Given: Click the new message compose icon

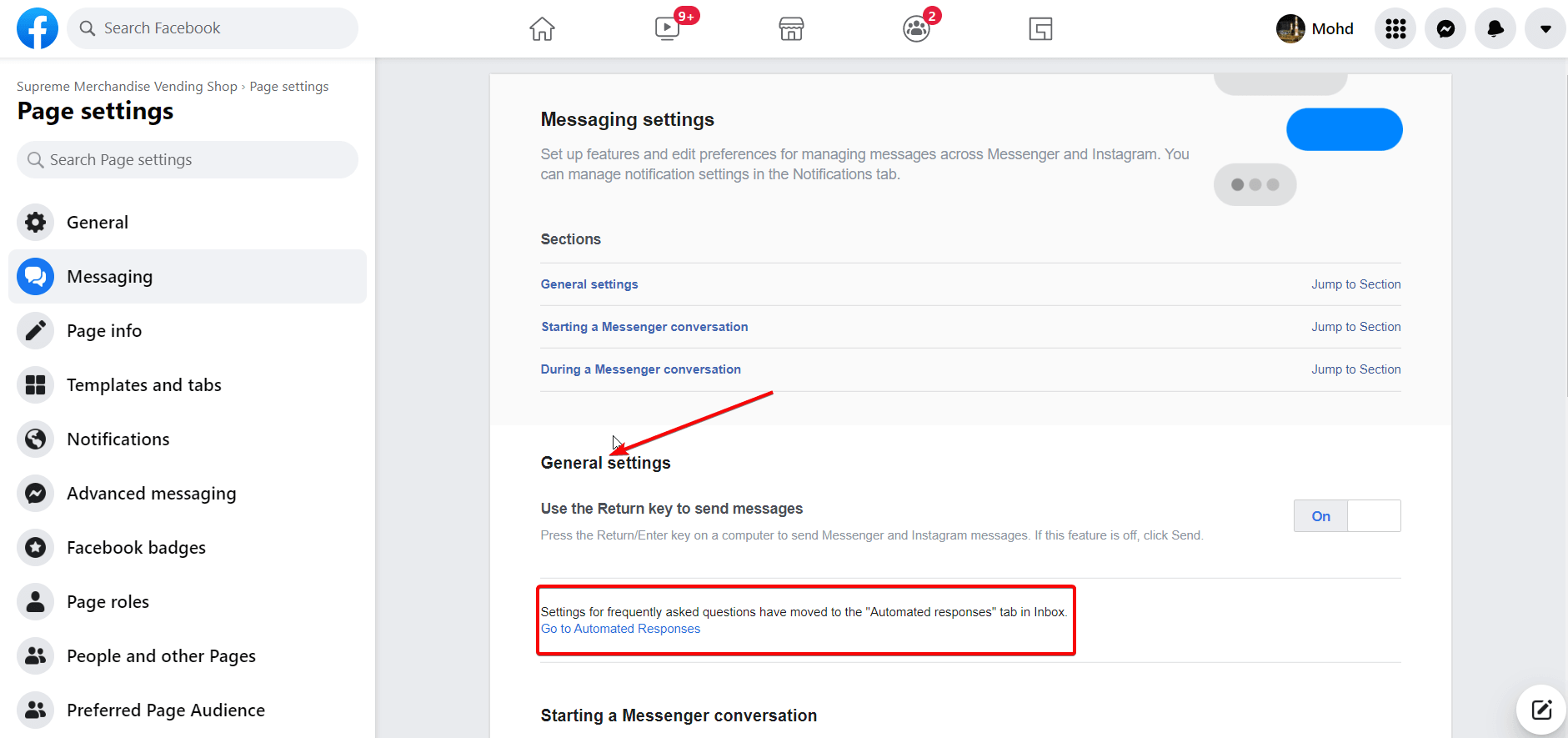Looking at the screenshot, I should tap(1541, 710).
